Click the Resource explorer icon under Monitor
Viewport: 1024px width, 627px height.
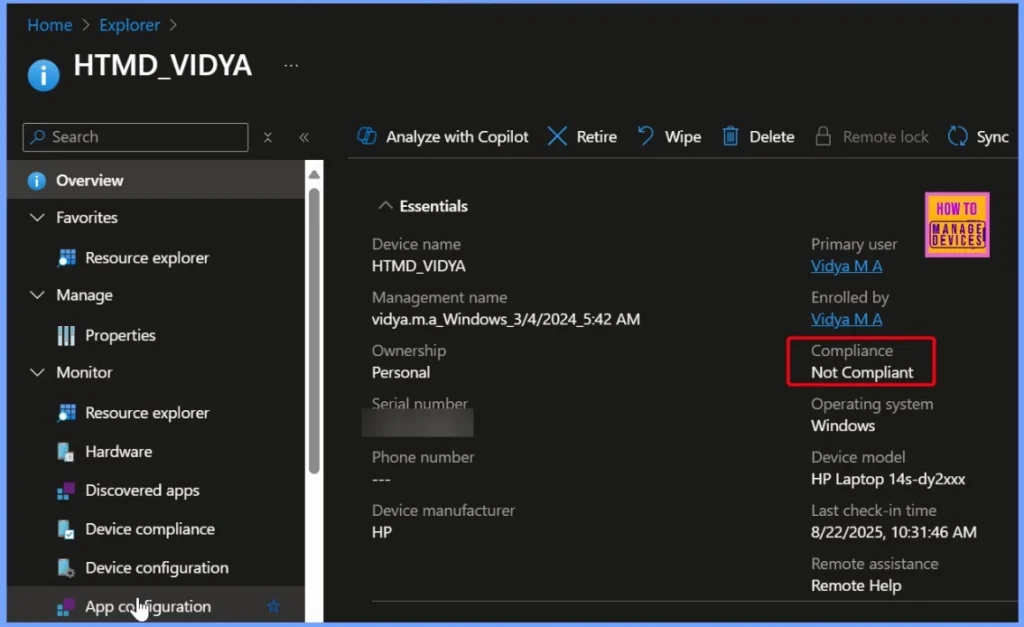coord(67,413)
